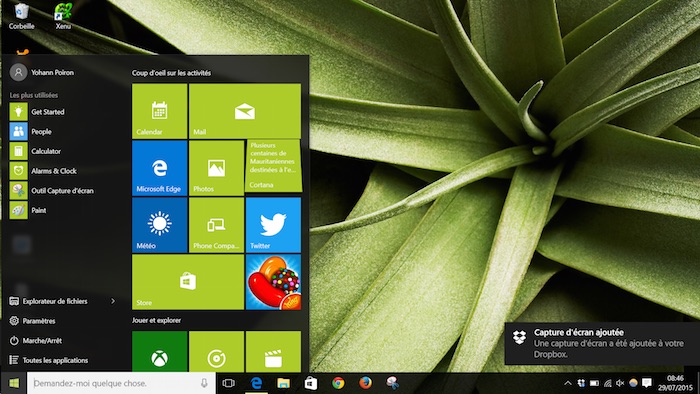Show Toutes les applications
700x394 pixels.
pos(49,360)
